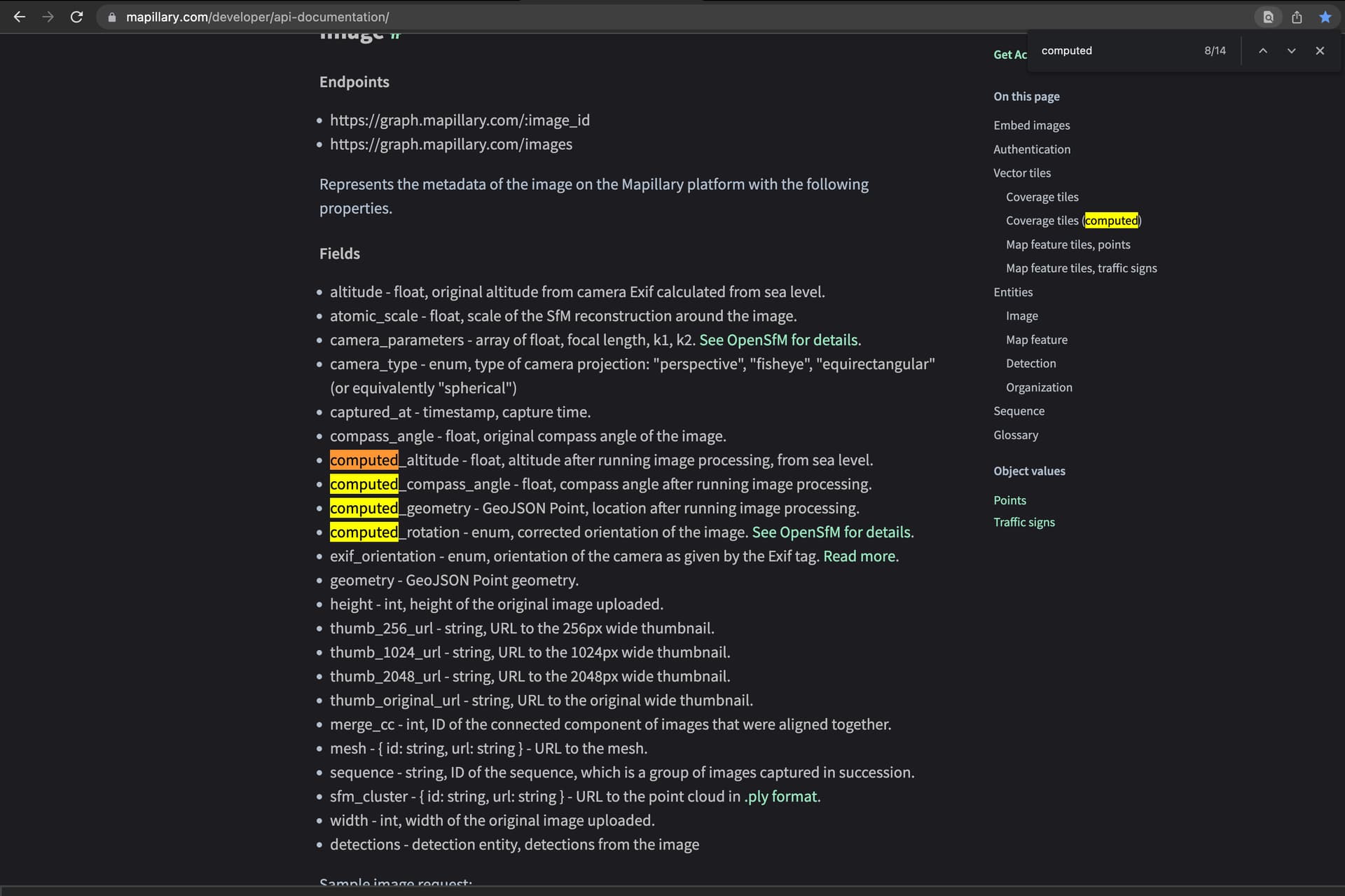Click the lock icon in the address bar
1345x896 pixels.
(x=111, y=17)
